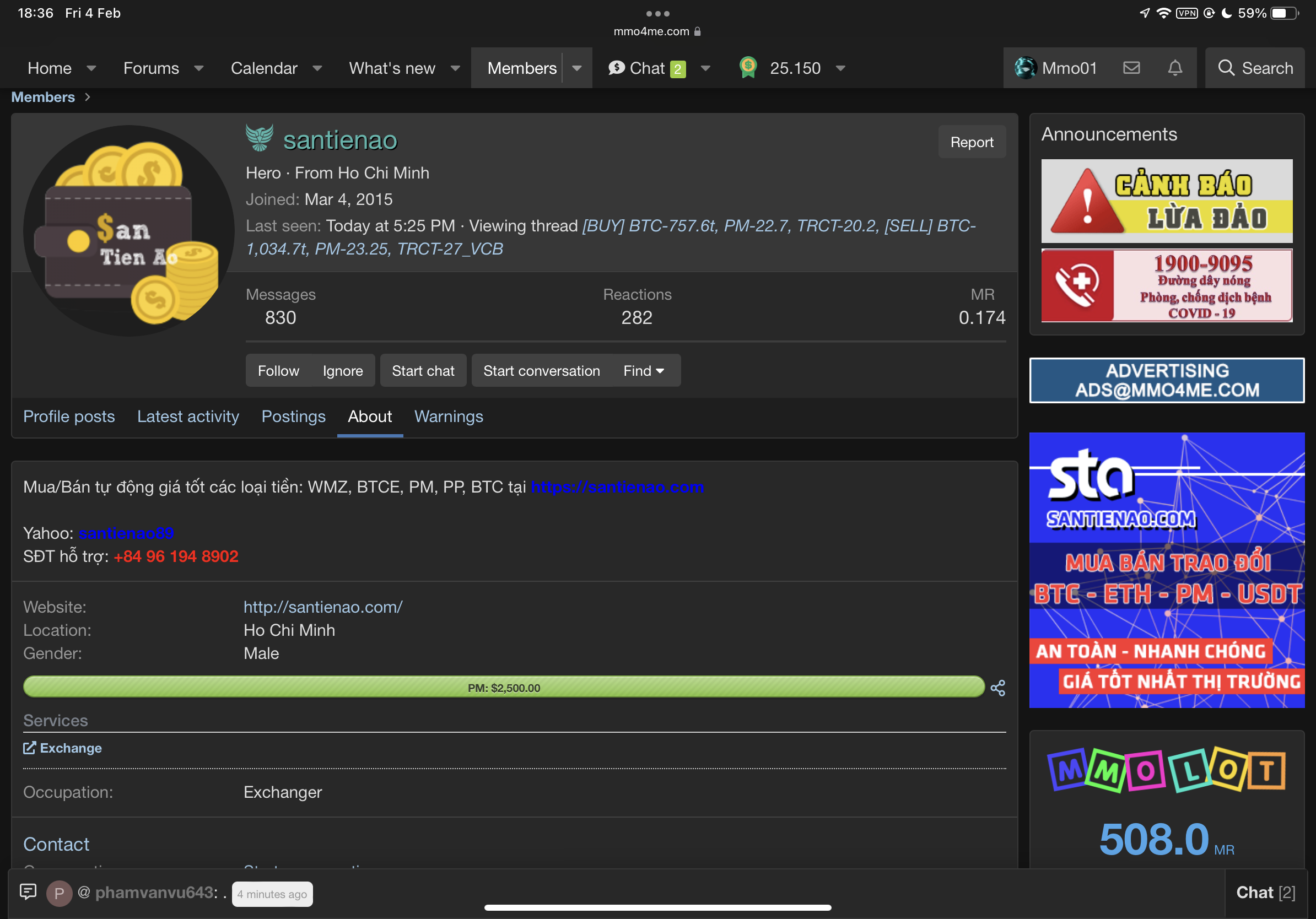The width and height of the screenshot is (1316, 919).
Task: Open the Find dropdown menu
Action: pos(643,371)
